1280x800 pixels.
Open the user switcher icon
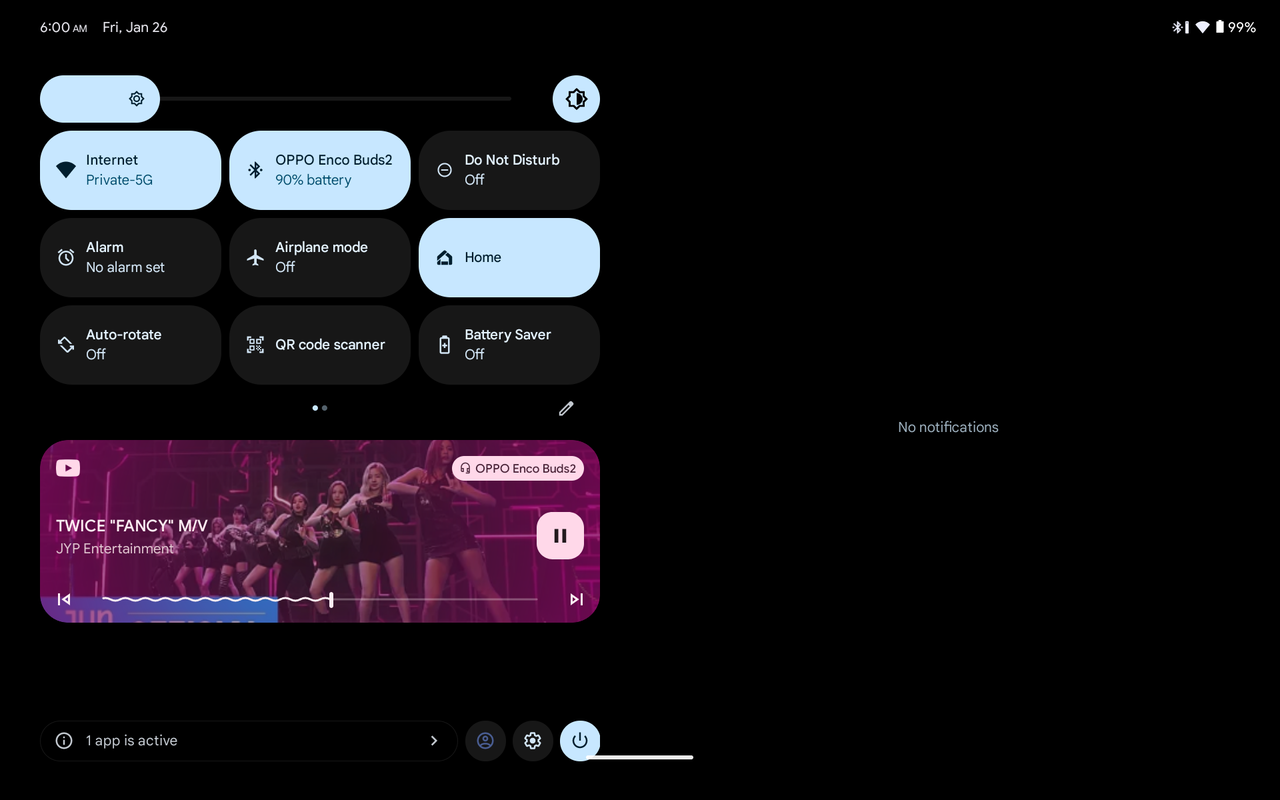pyautogui.click(x=485, y=741)
